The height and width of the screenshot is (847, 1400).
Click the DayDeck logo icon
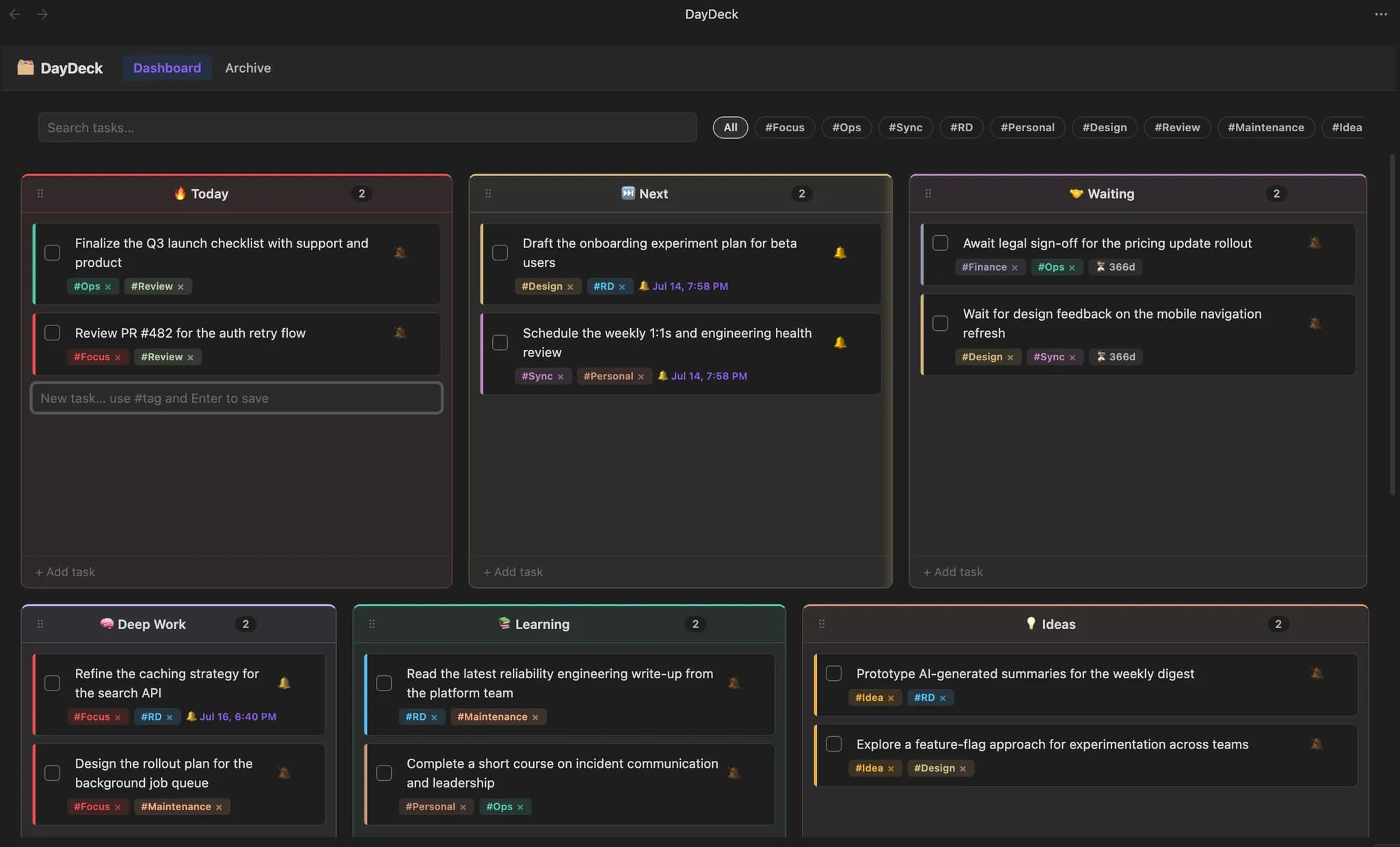point(25,67)
